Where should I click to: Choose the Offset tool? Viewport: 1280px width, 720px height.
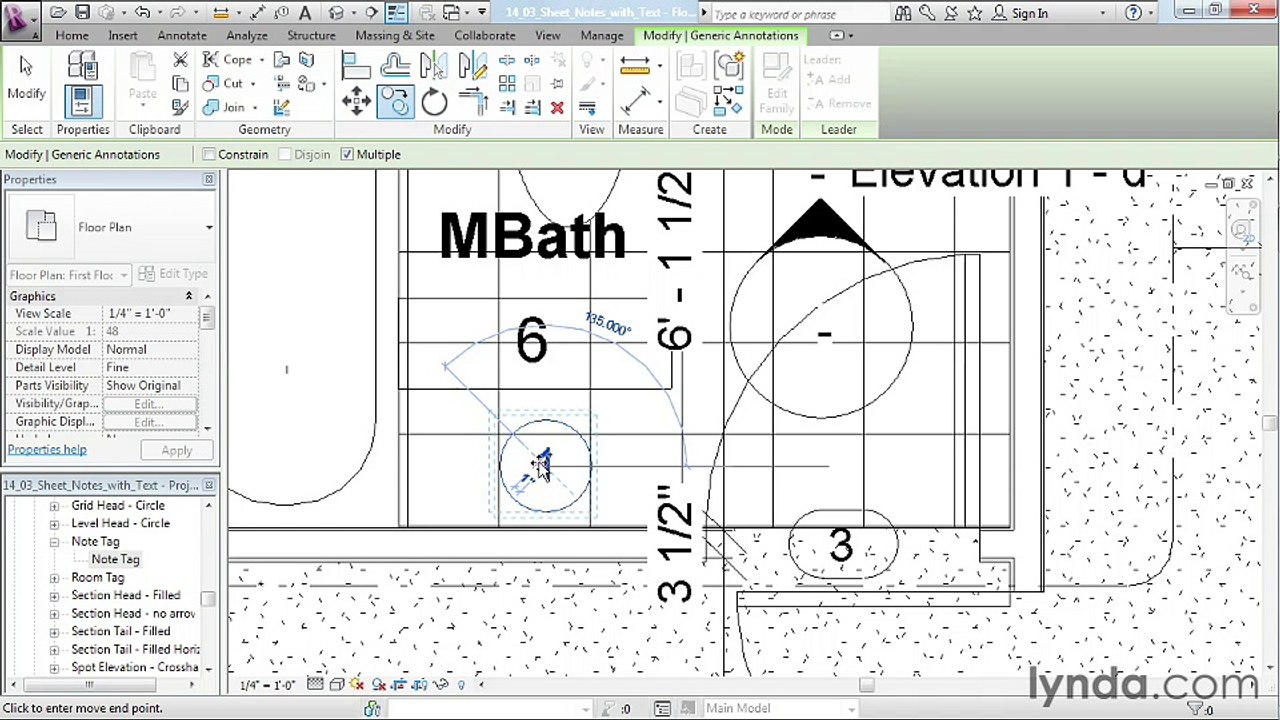tap(396, 66)
